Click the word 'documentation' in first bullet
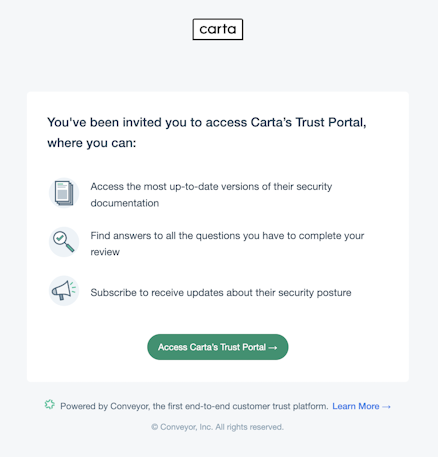Screen dimensions: 438x457 pyautogui.click(x=125, y=203)
